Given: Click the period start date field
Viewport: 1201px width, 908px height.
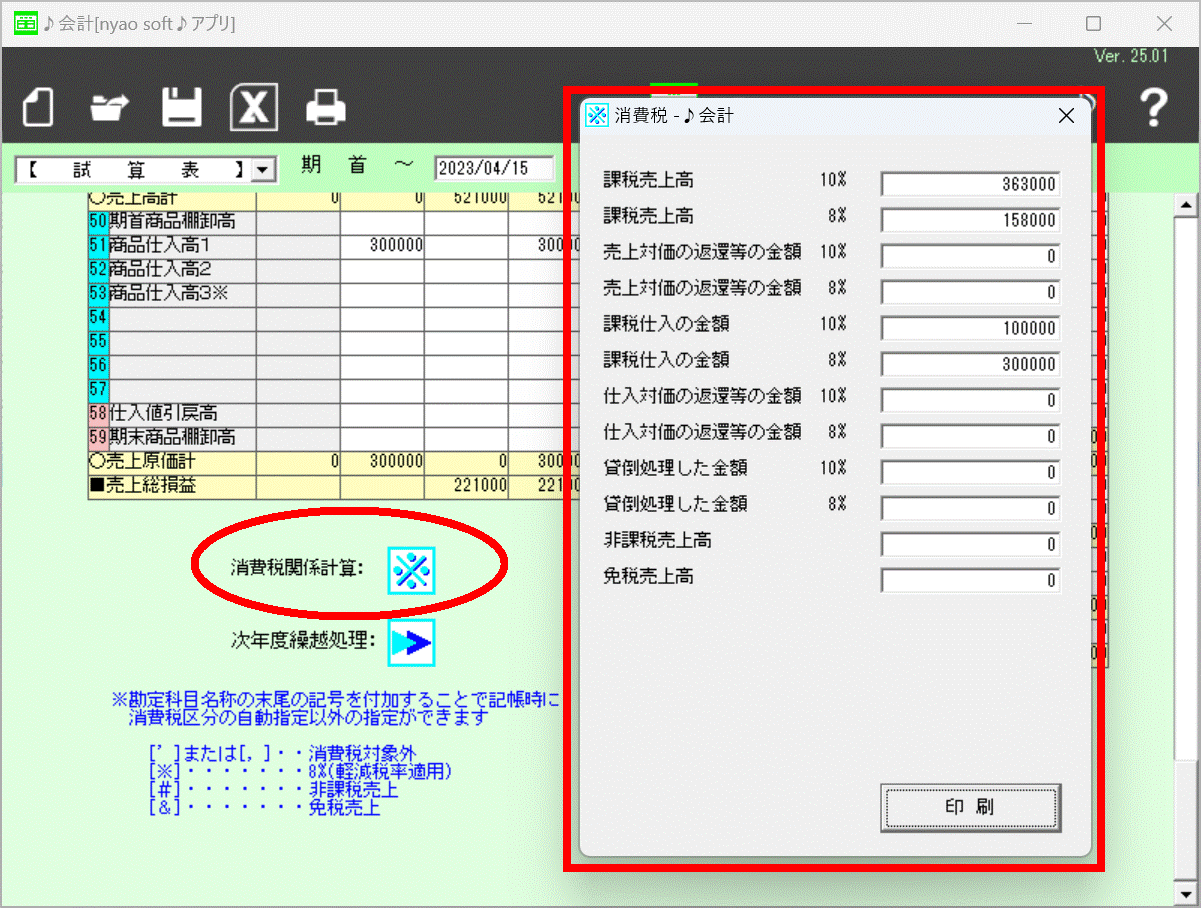Looking at the screenshot, I should click(x=494, y=168).
